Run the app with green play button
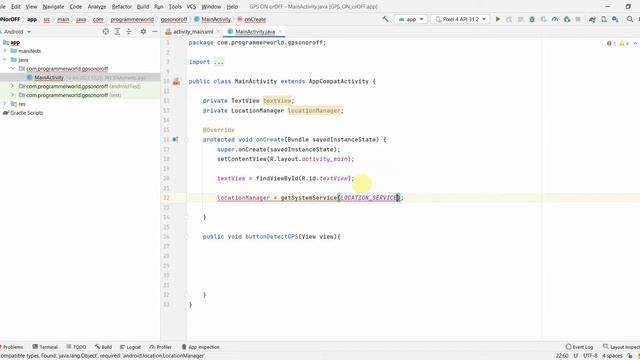This screenshot has height=360, width=640. [x=498, y=19]
